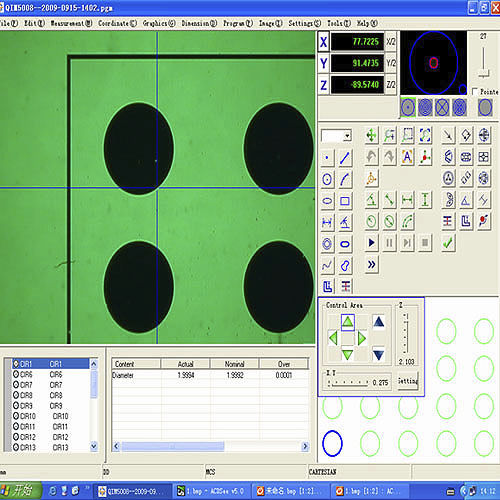
Task: Select the green diagonal distance tool
Action: [389, 200]
